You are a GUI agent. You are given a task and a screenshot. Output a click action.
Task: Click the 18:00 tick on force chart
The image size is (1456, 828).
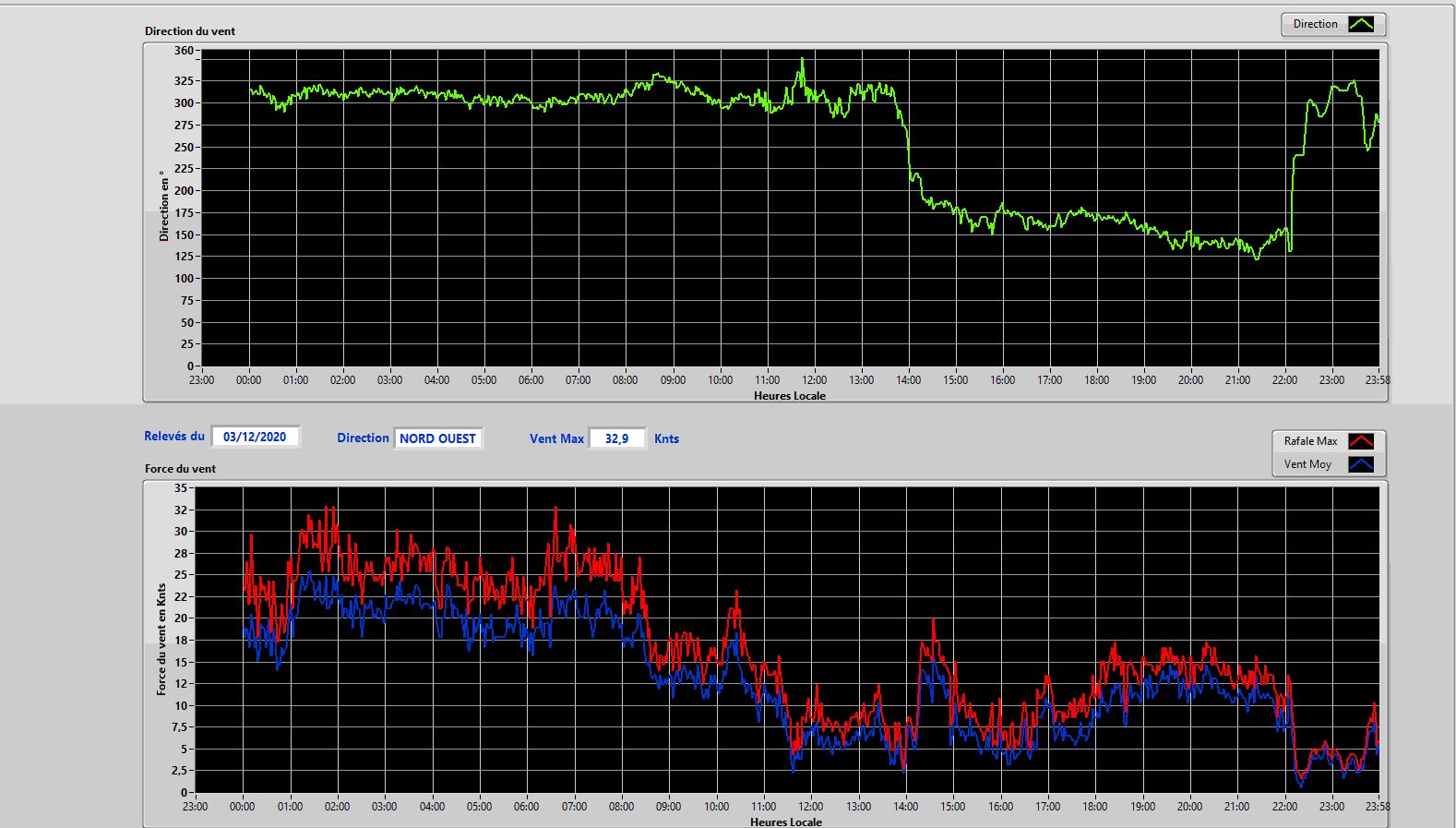pos(1095,806)
